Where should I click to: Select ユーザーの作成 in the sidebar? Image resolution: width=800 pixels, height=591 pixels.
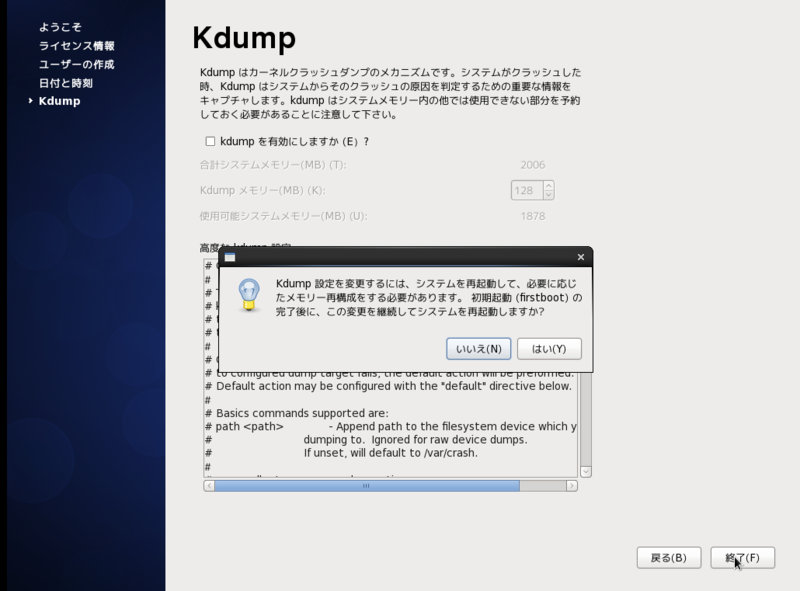click(x=77, y=64)
